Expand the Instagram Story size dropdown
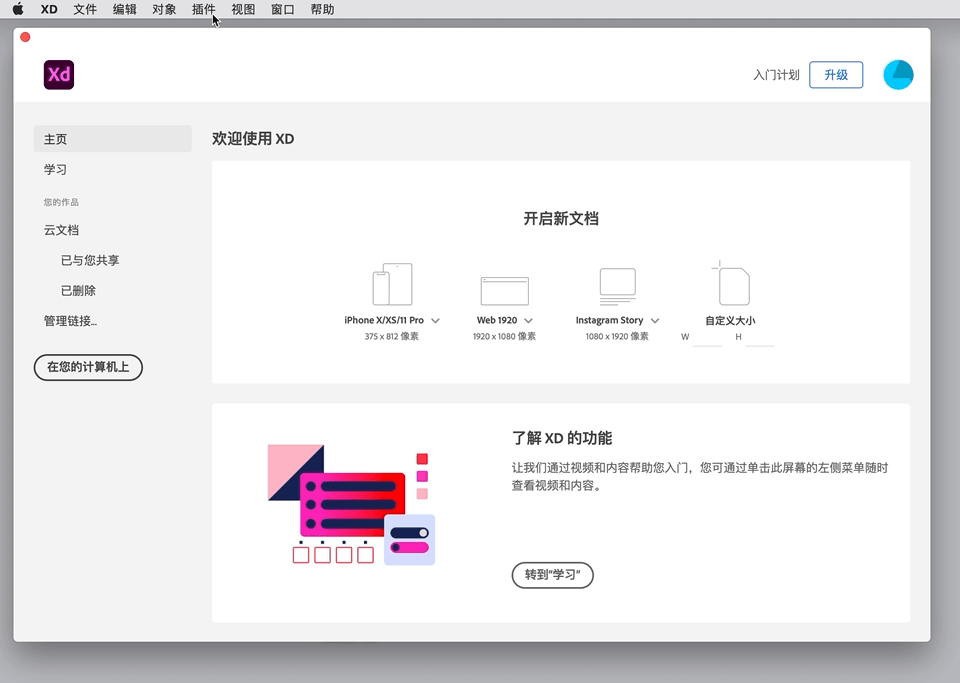The height and width of the screenshot is (683, 960). 654,321
